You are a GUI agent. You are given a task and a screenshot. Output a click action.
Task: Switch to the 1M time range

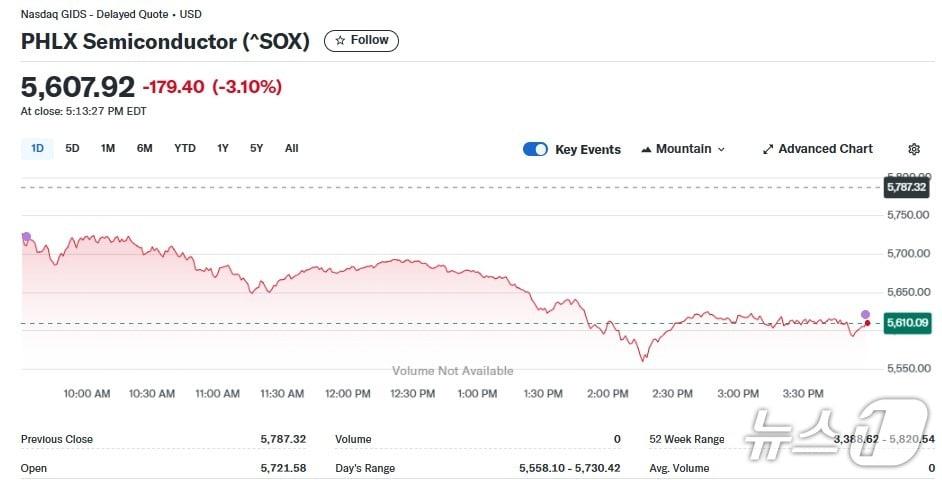point(108,148)
